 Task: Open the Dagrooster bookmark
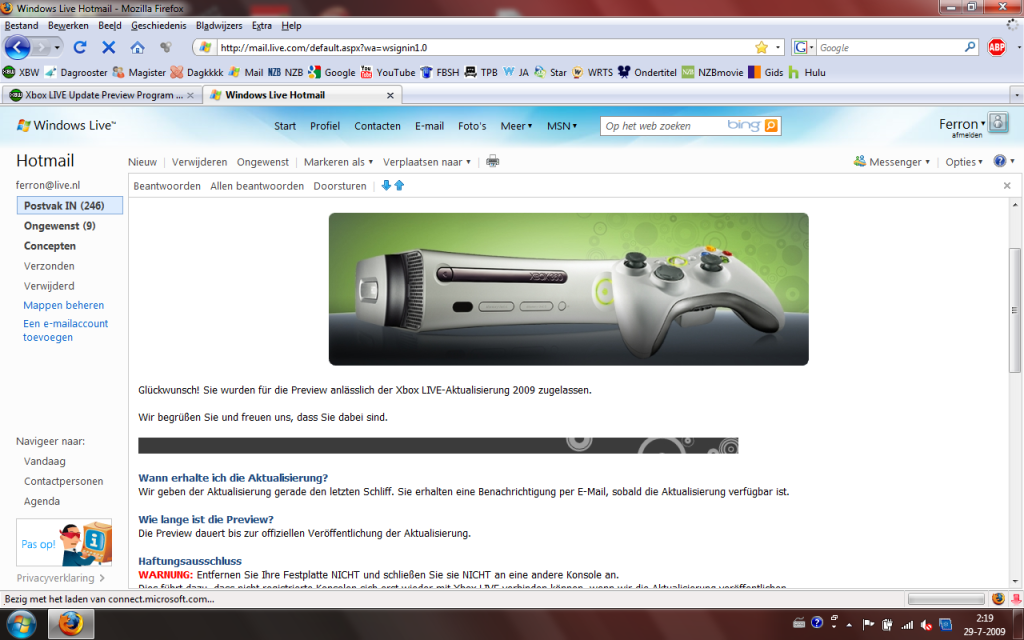76,72
